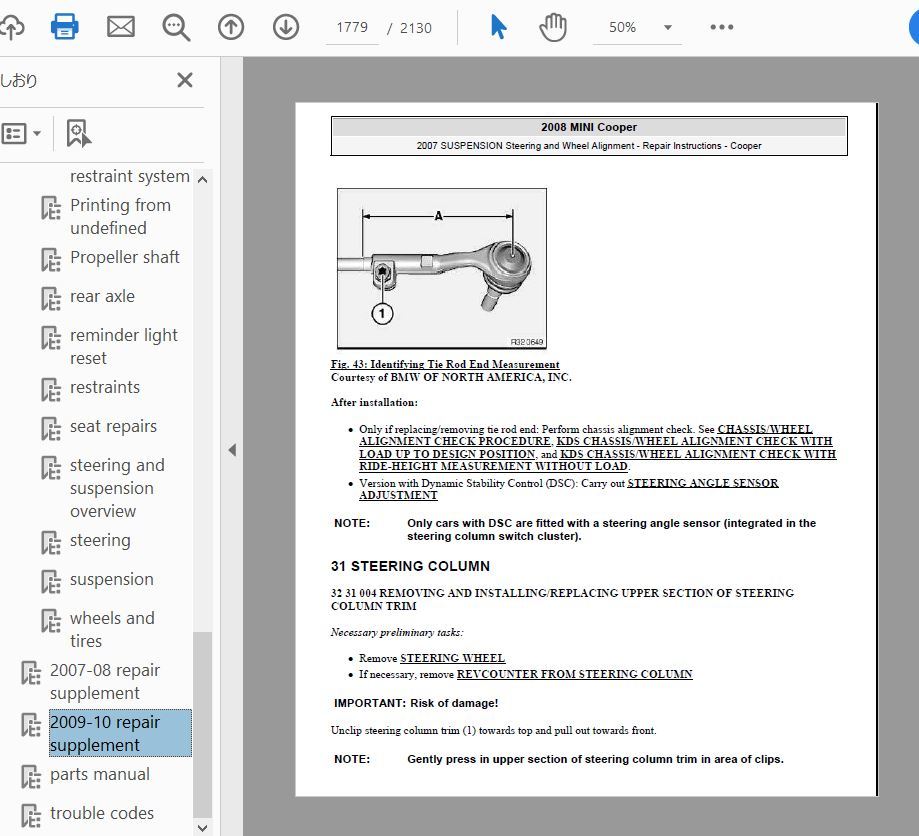Click bookmark icon beside reminder light reset
Screen dimensions: 919x836
tap(51, 338)
